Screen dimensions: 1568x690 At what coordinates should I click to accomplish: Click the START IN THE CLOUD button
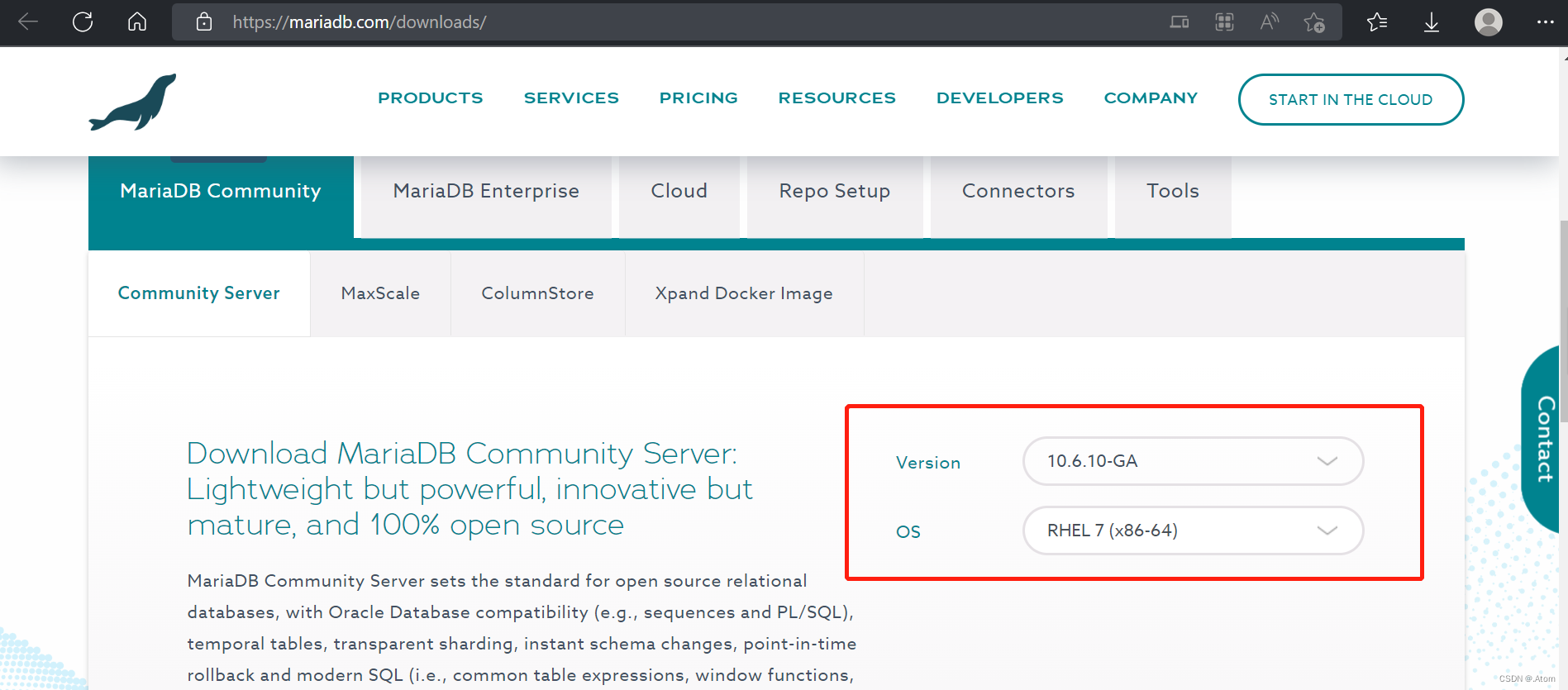click(1351, 100)
